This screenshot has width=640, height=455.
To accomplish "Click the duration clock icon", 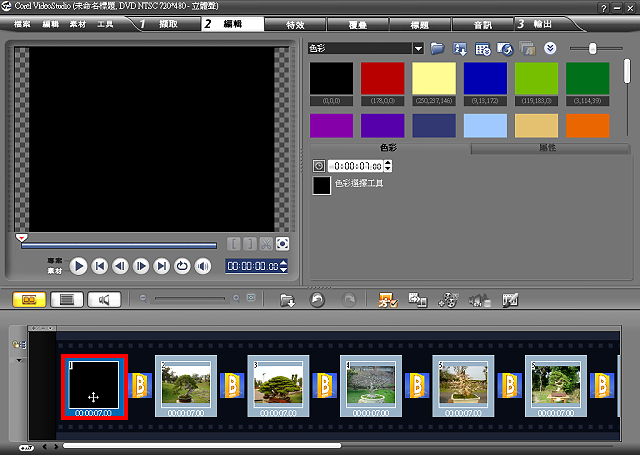I will (x=319, y=166).
